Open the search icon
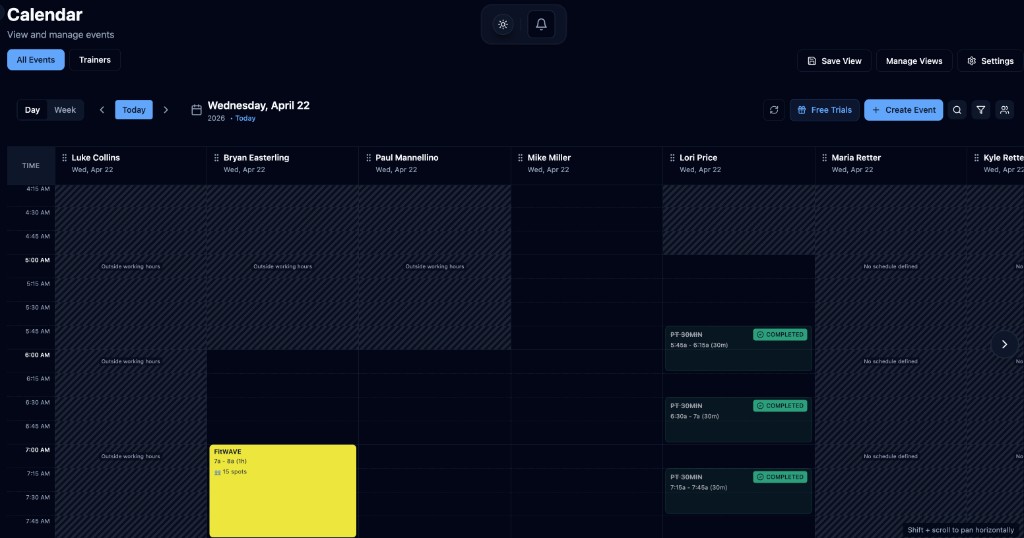 [957, 110]
